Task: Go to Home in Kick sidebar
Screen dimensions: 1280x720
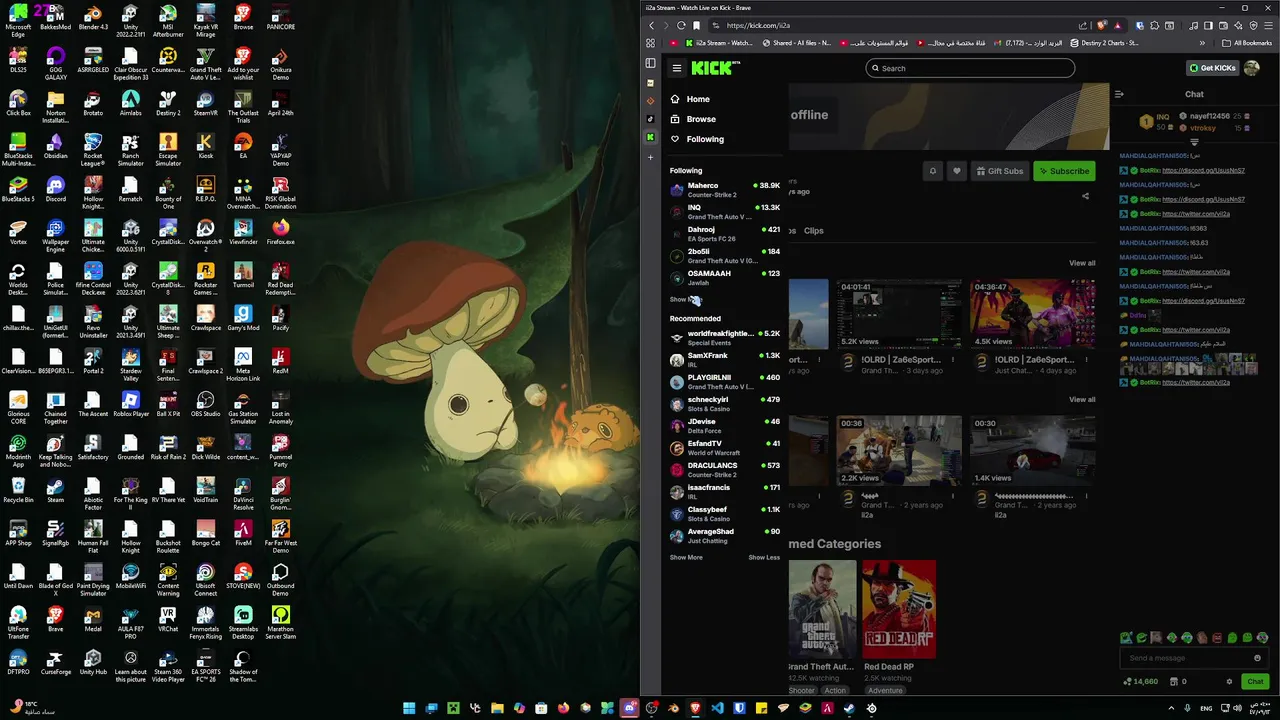Action: click(691, 99)
